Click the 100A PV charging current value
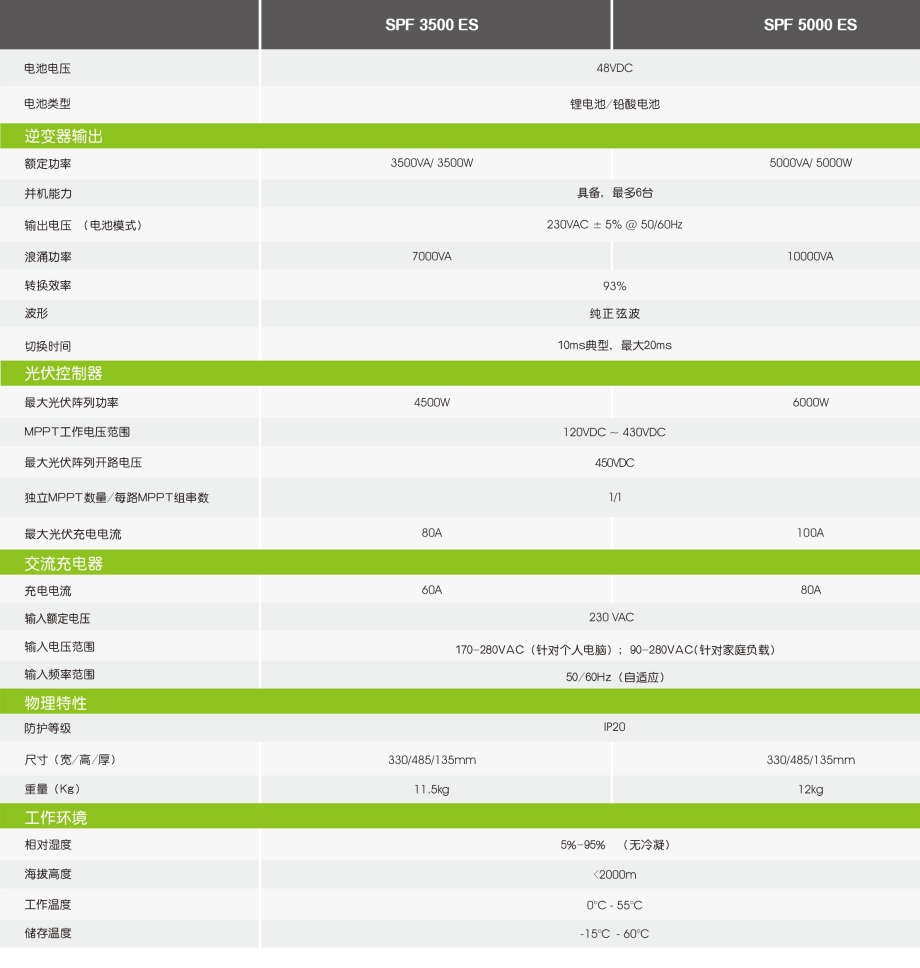The height and width of the screenshot is (968, 920). (x=810, y=533)
